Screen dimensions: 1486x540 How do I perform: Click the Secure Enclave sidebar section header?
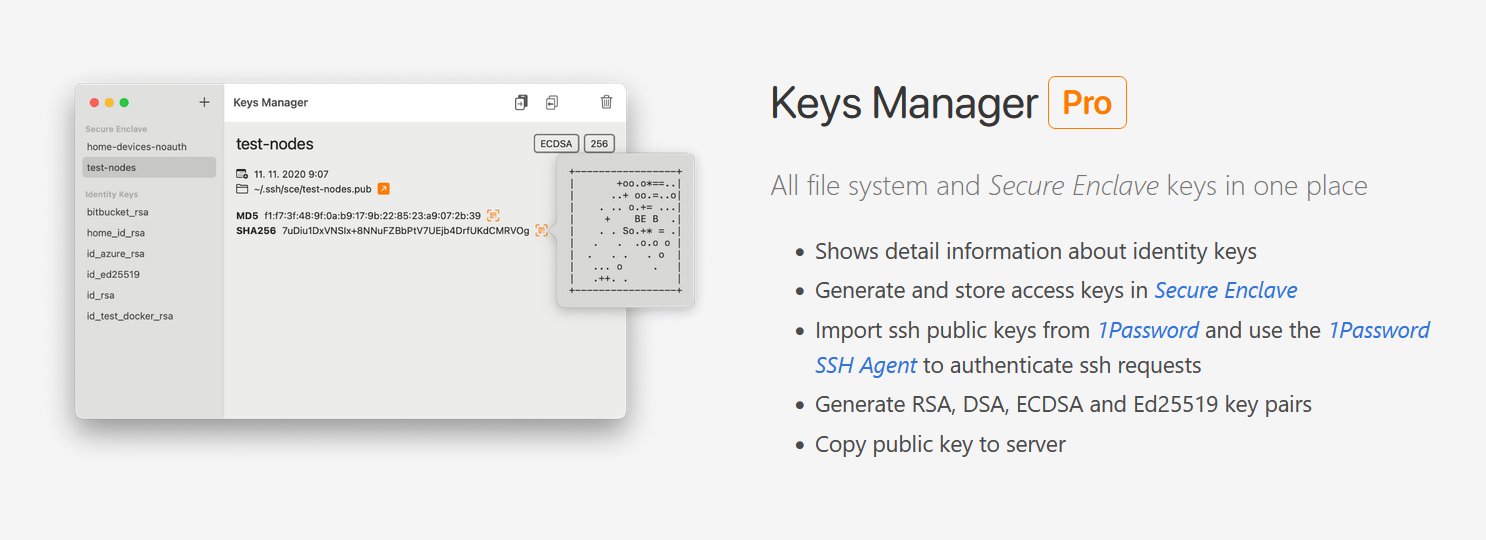pos(116,129)
